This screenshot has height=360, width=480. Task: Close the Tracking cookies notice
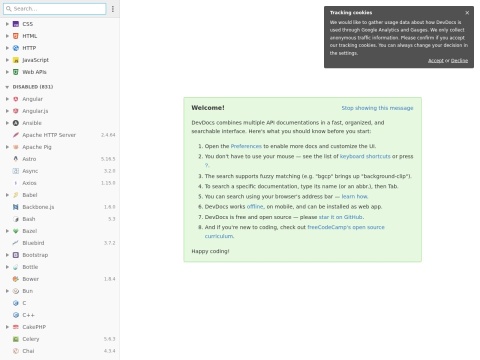click(467, 13)
